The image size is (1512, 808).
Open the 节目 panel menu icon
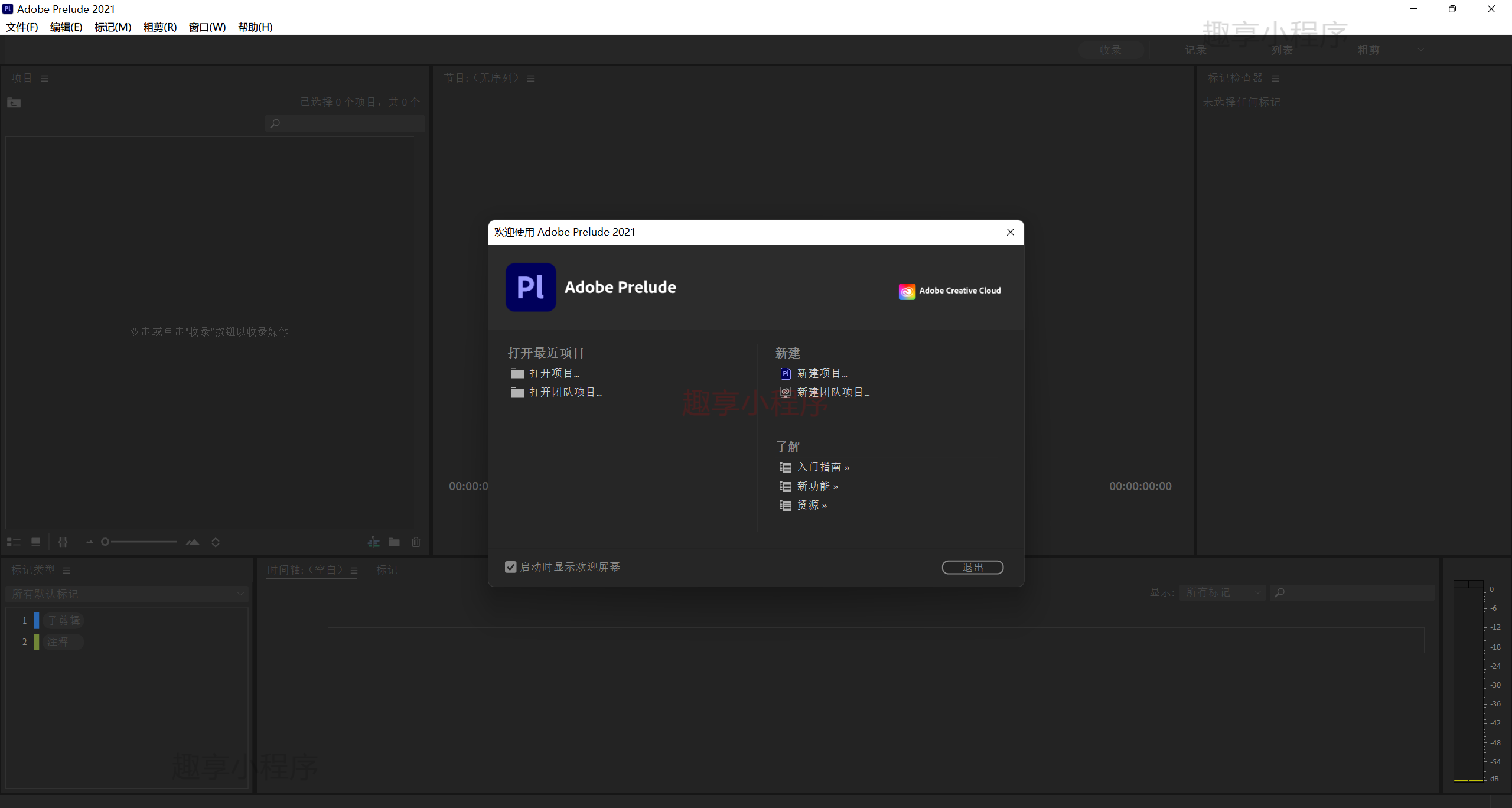coord(530,79)
